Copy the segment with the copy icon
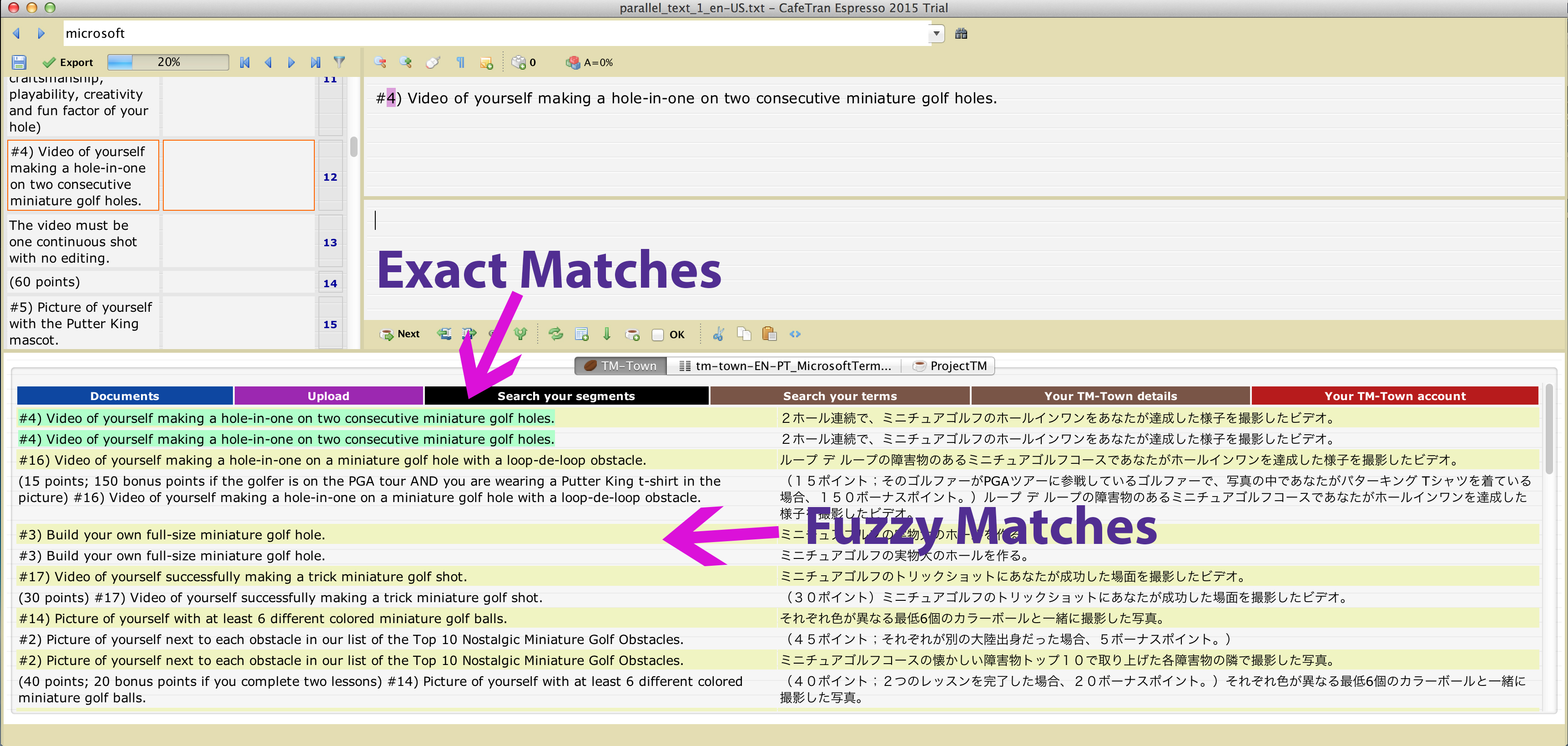 [744, 334]
